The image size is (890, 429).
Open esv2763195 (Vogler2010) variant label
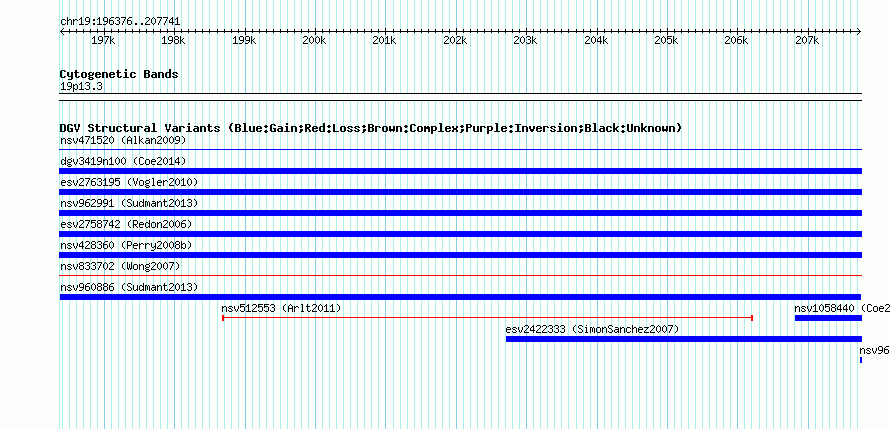click(x=129, y=182)
